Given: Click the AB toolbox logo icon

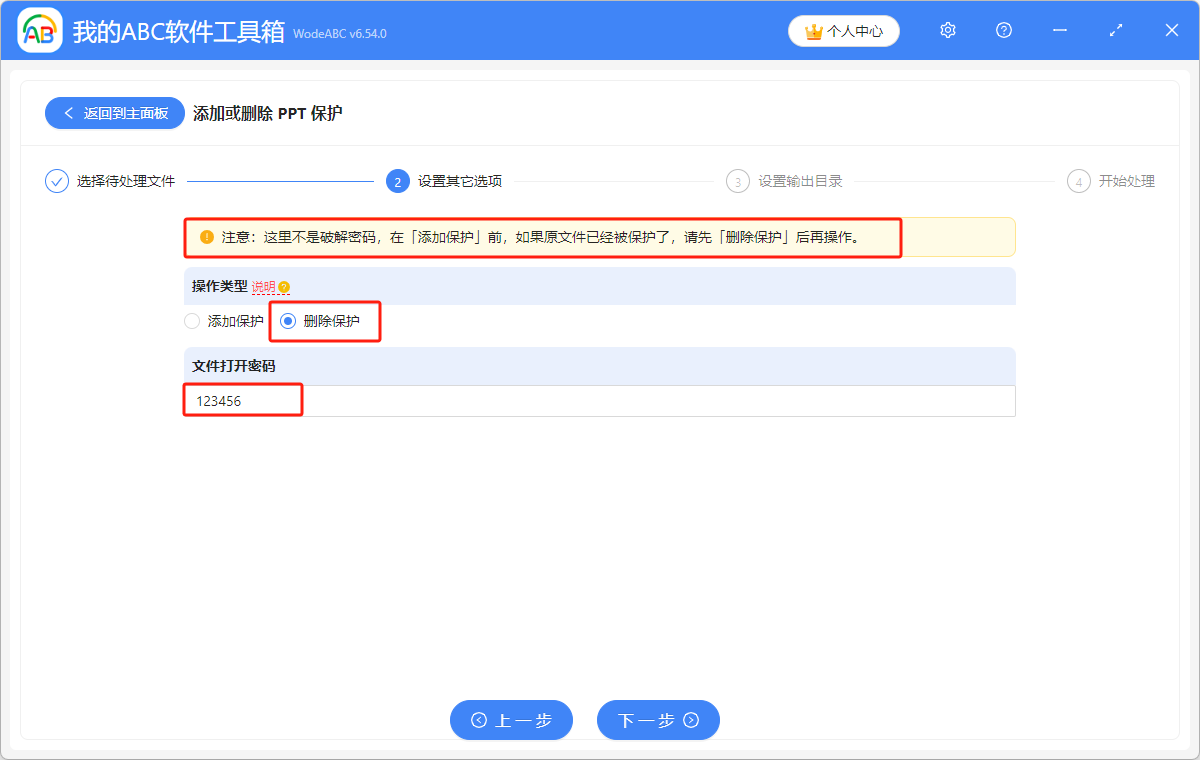Looking at the screenshot, I should coord(39,30).
